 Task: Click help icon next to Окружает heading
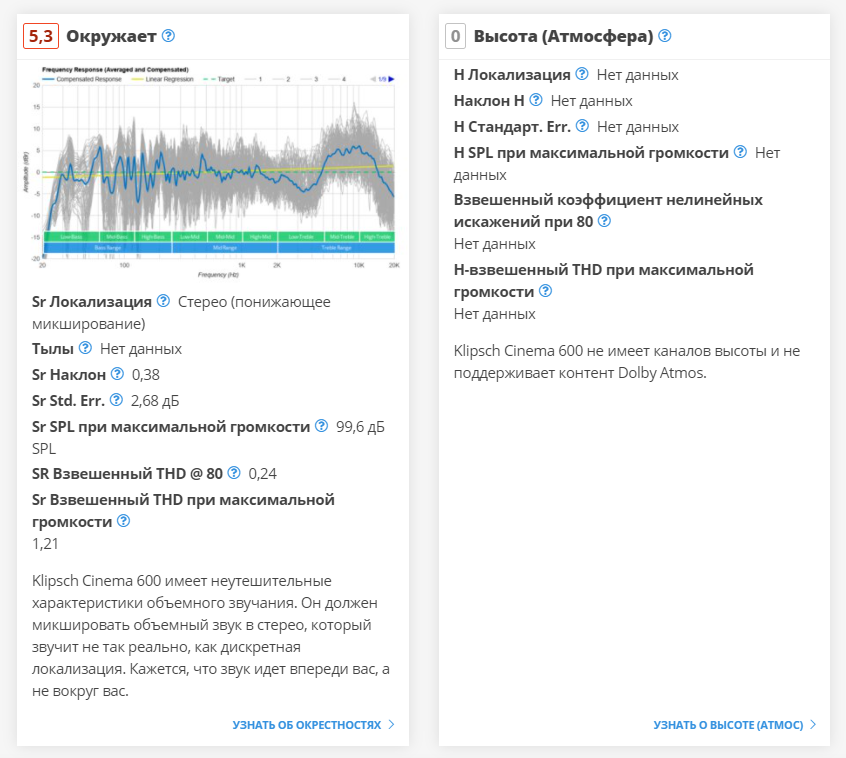[x=168, y=36]
